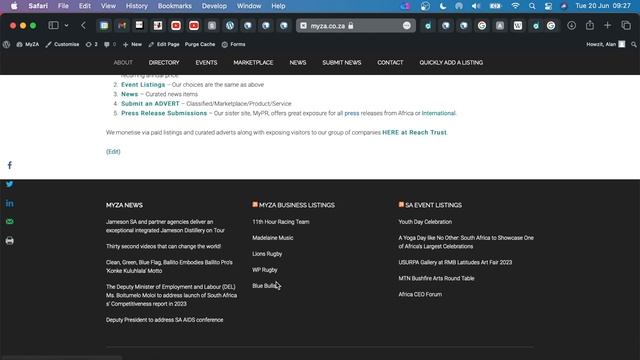Open the WordPress pinned tab
This screenshot has height=360, width=640.
tap(230, 25)
